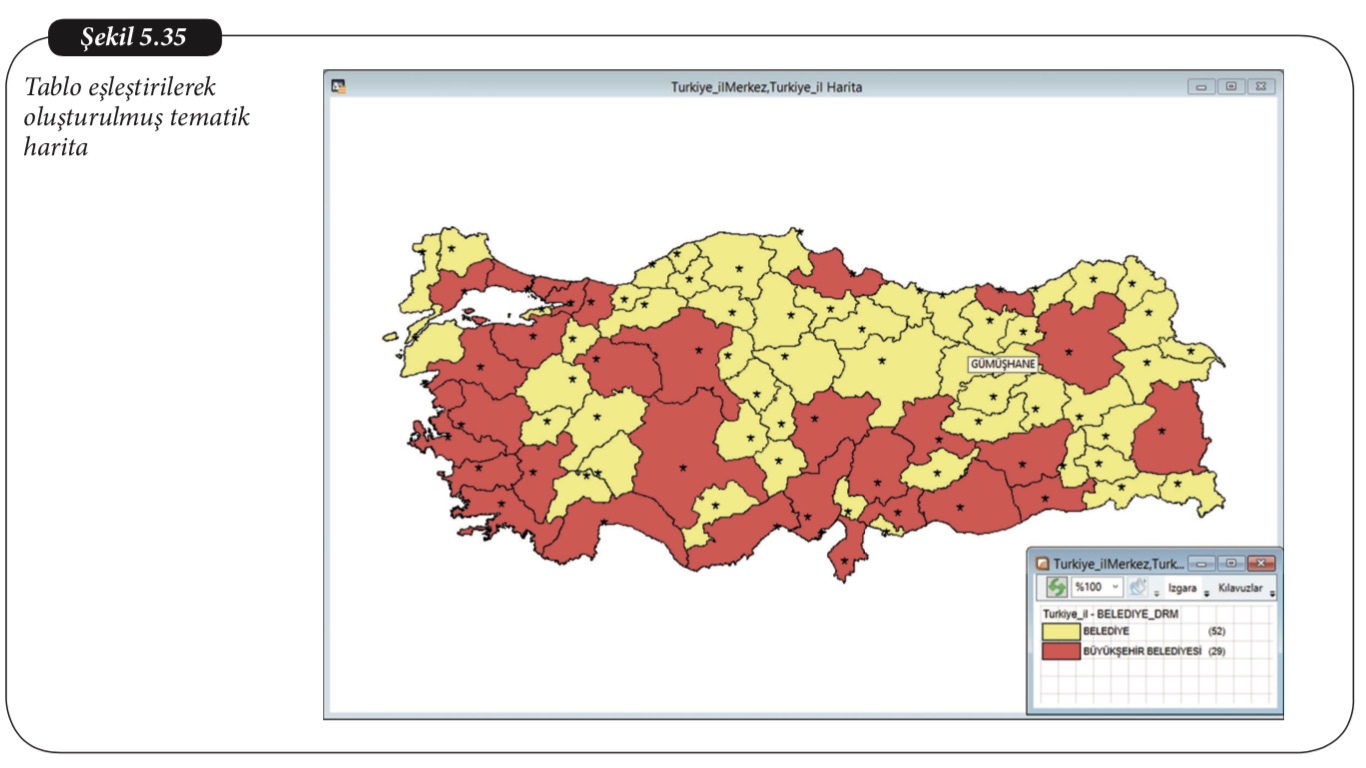Click the yellow BELEDİYE legend swatch
1366x768 pixels.
[1060, 631]
